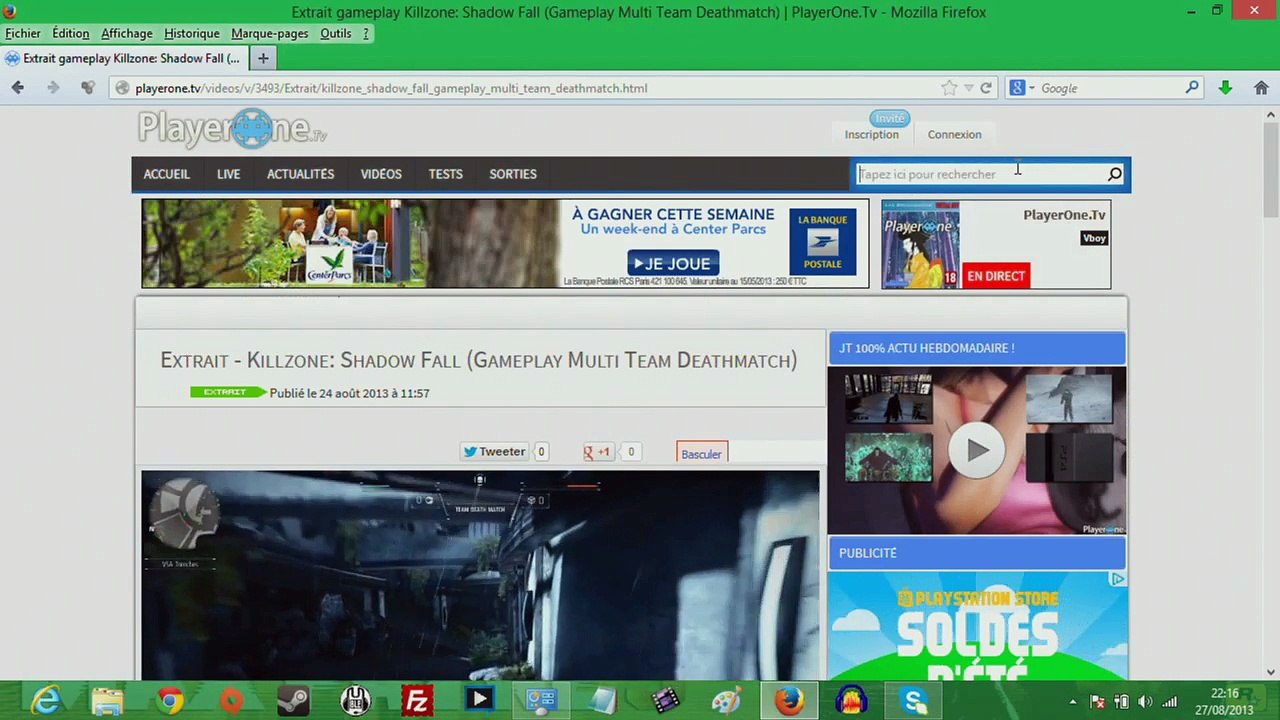The height and width of the screenshot is (720, 1280).
Task: Go back with the browser back arrow
Action: pos(18,88)
